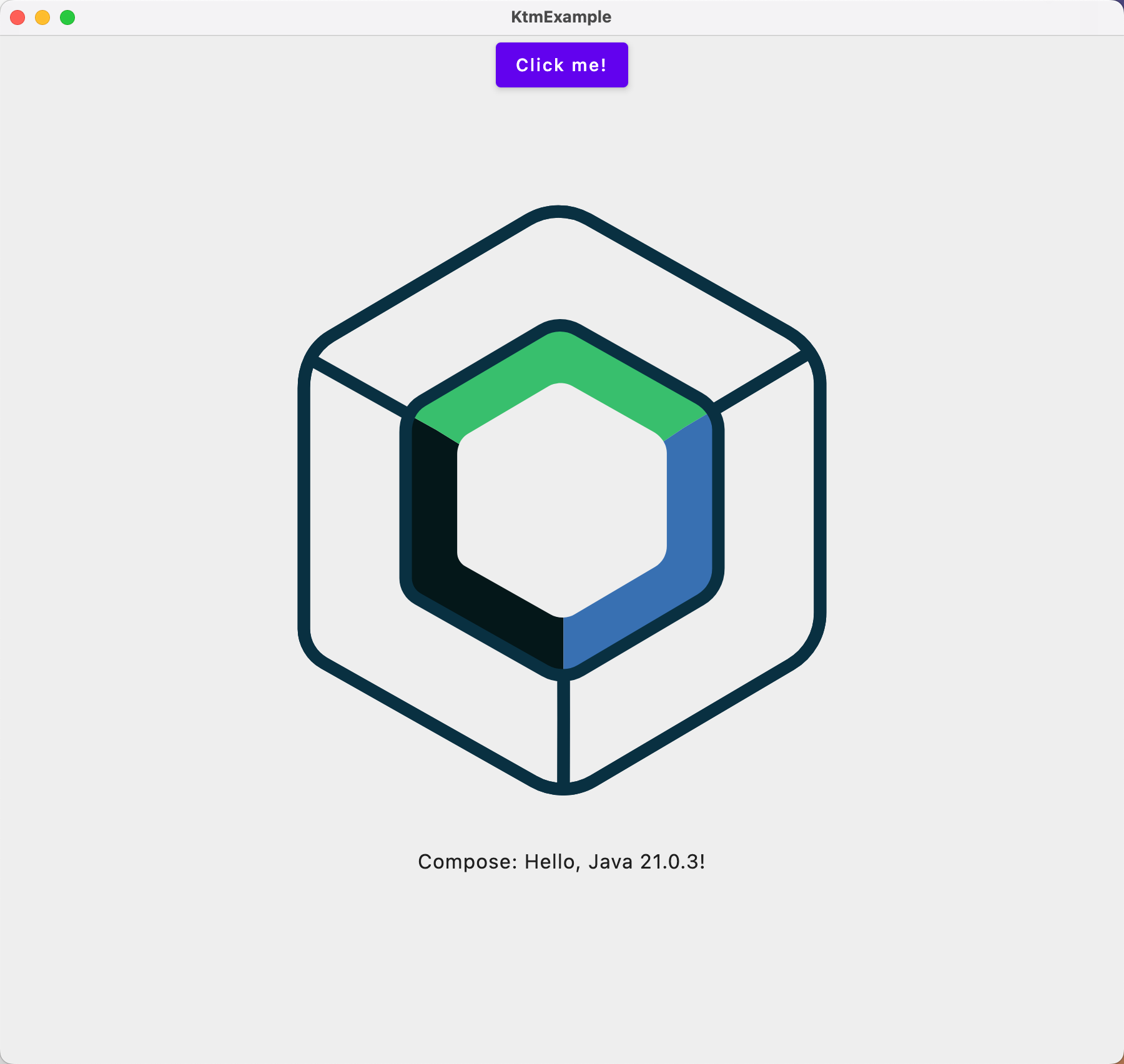The height and width of the screenshot is (1064, 1124).
Task: Click the purple "Click me!" button
Action: 561,65
